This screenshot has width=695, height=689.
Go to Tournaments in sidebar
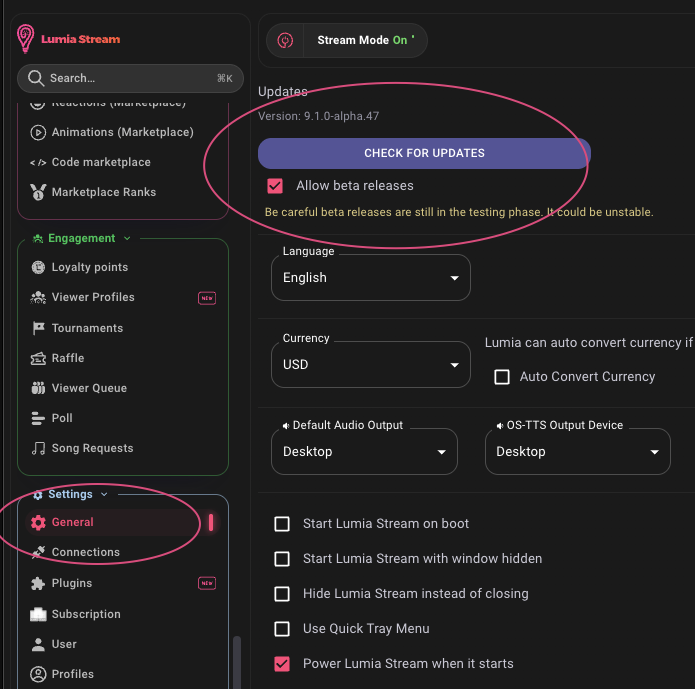coord(122,328)
